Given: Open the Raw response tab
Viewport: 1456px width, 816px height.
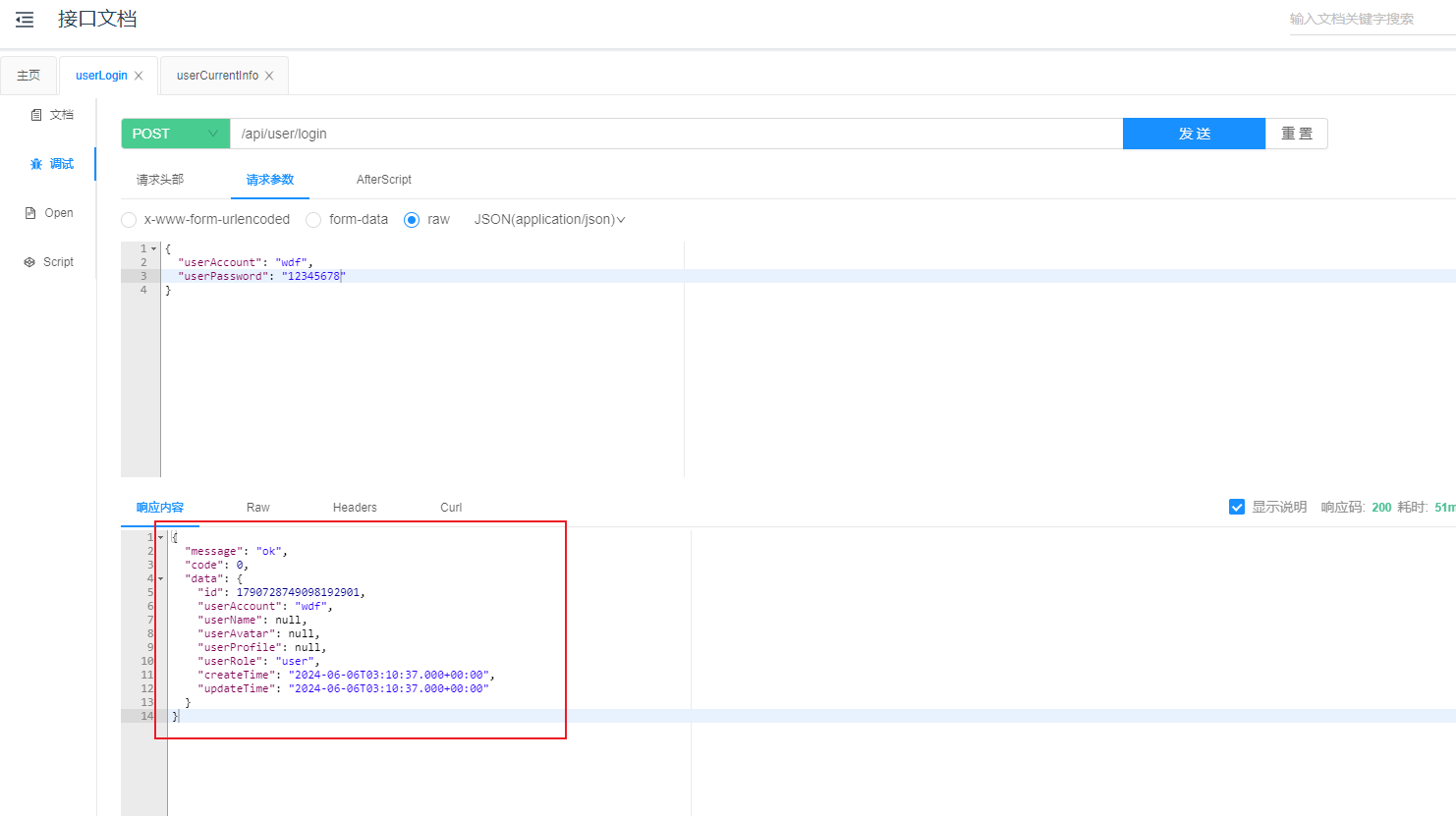Looking at the screenshot, I should tap(258, 508).
